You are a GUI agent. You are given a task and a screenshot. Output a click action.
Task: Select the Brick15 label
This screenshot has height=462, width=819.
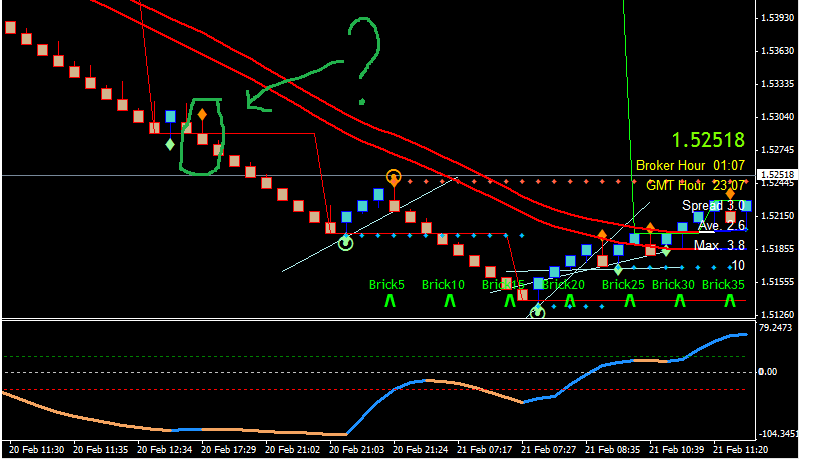tap(503, 285)
